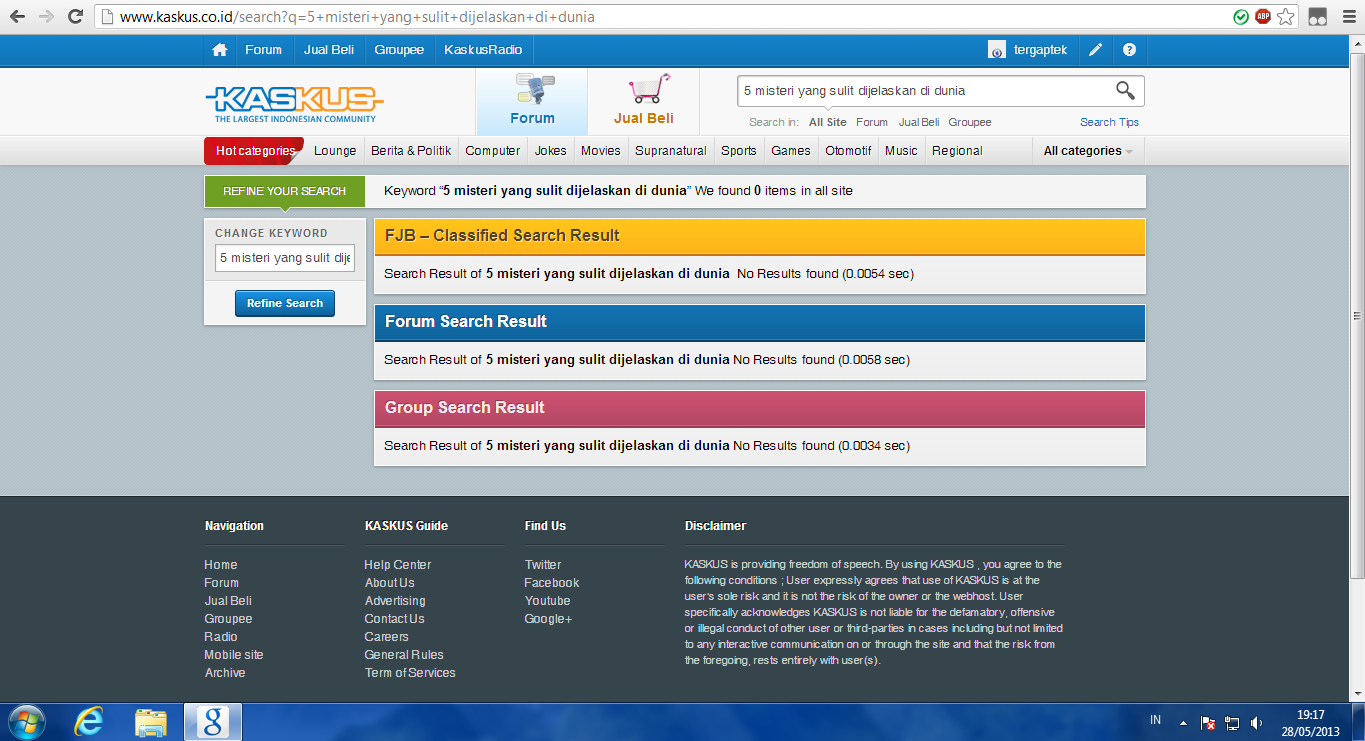Set search scope to Groupee
Image resolution: width=1365 pixels, height=741 pixels.
tap(970, 122)
